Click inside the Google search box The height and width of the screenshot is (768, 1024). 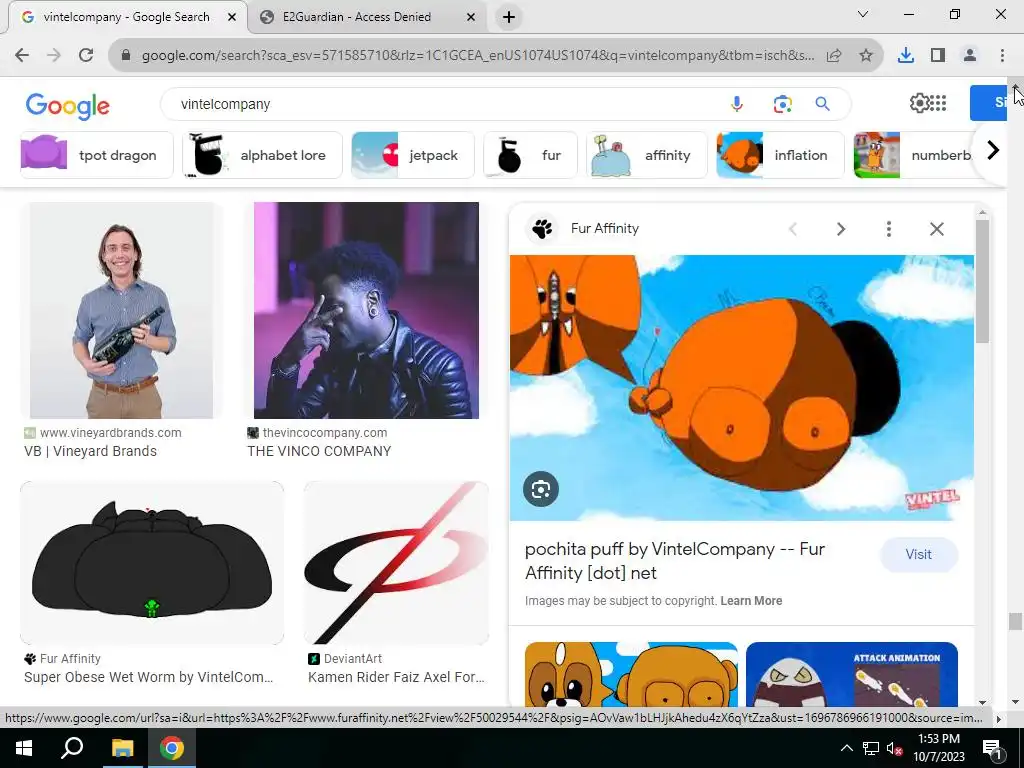(x=444, y=104)
